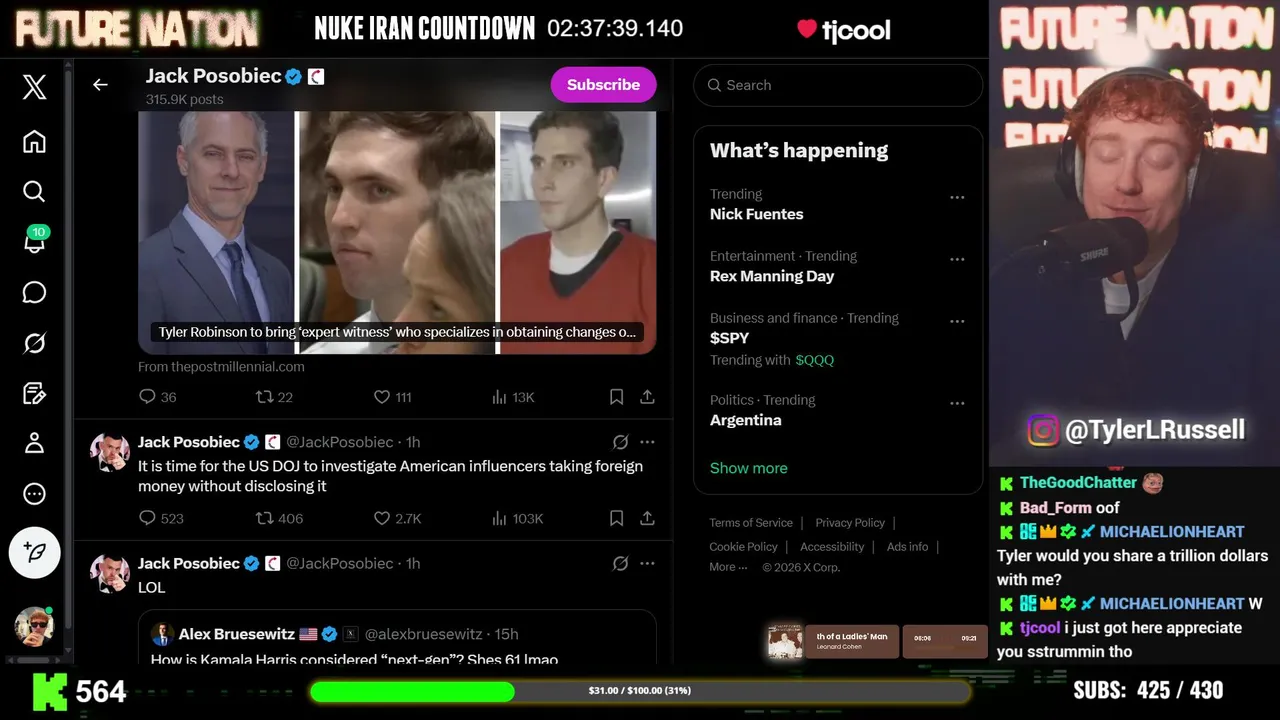The height and width of the screenshot is (720, 1280).
Task: Open Messages chat bubble icon in sidebar
Action: [x=34, y=292]
